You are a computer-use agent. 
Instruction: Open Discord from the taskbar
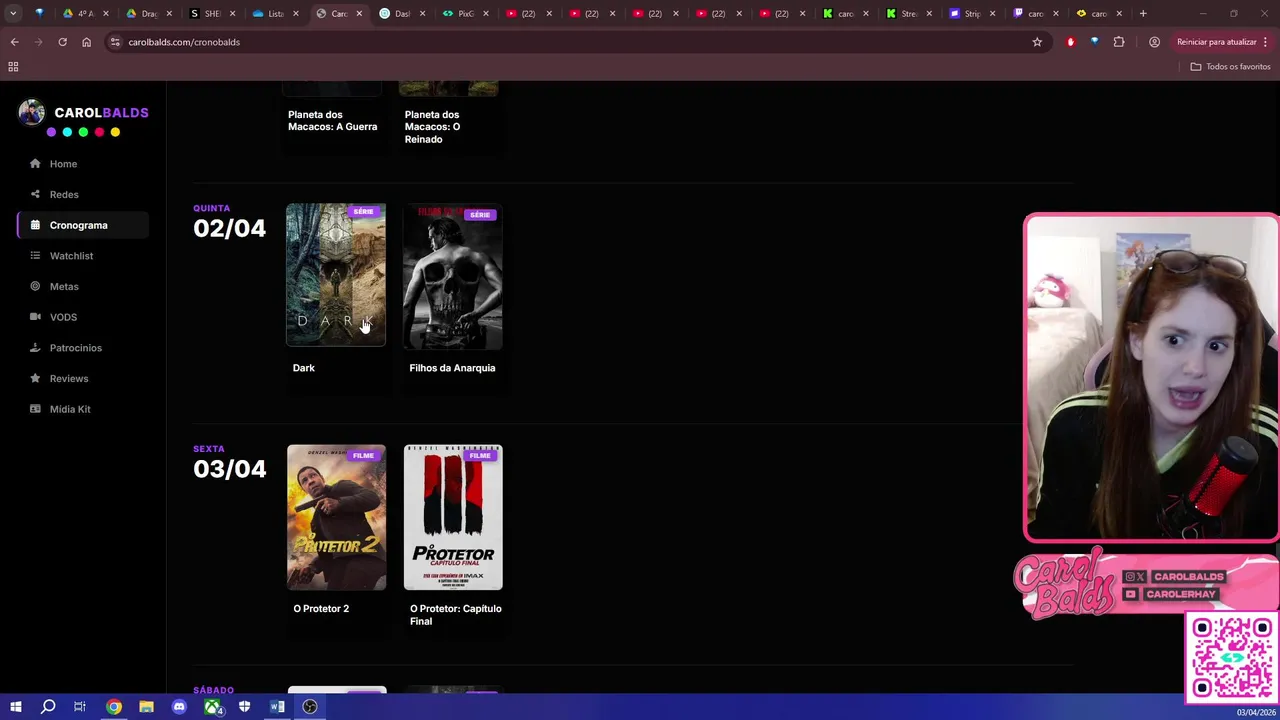(179, 707)
